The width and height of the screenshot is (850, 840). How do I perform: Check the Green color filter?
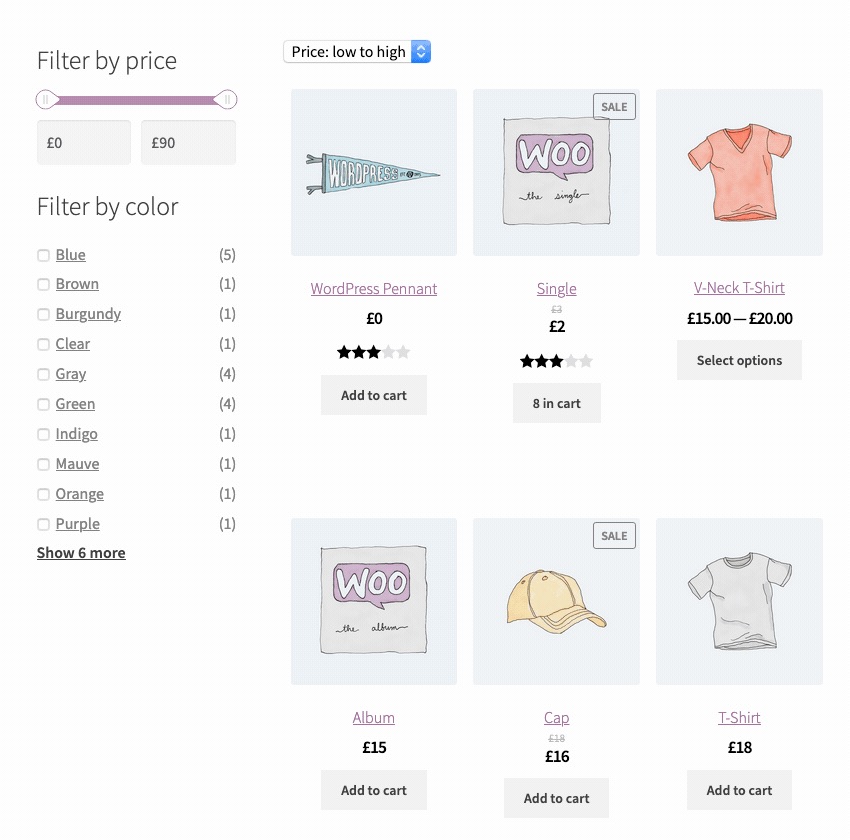pyautogui.click(x=43, y=404)
